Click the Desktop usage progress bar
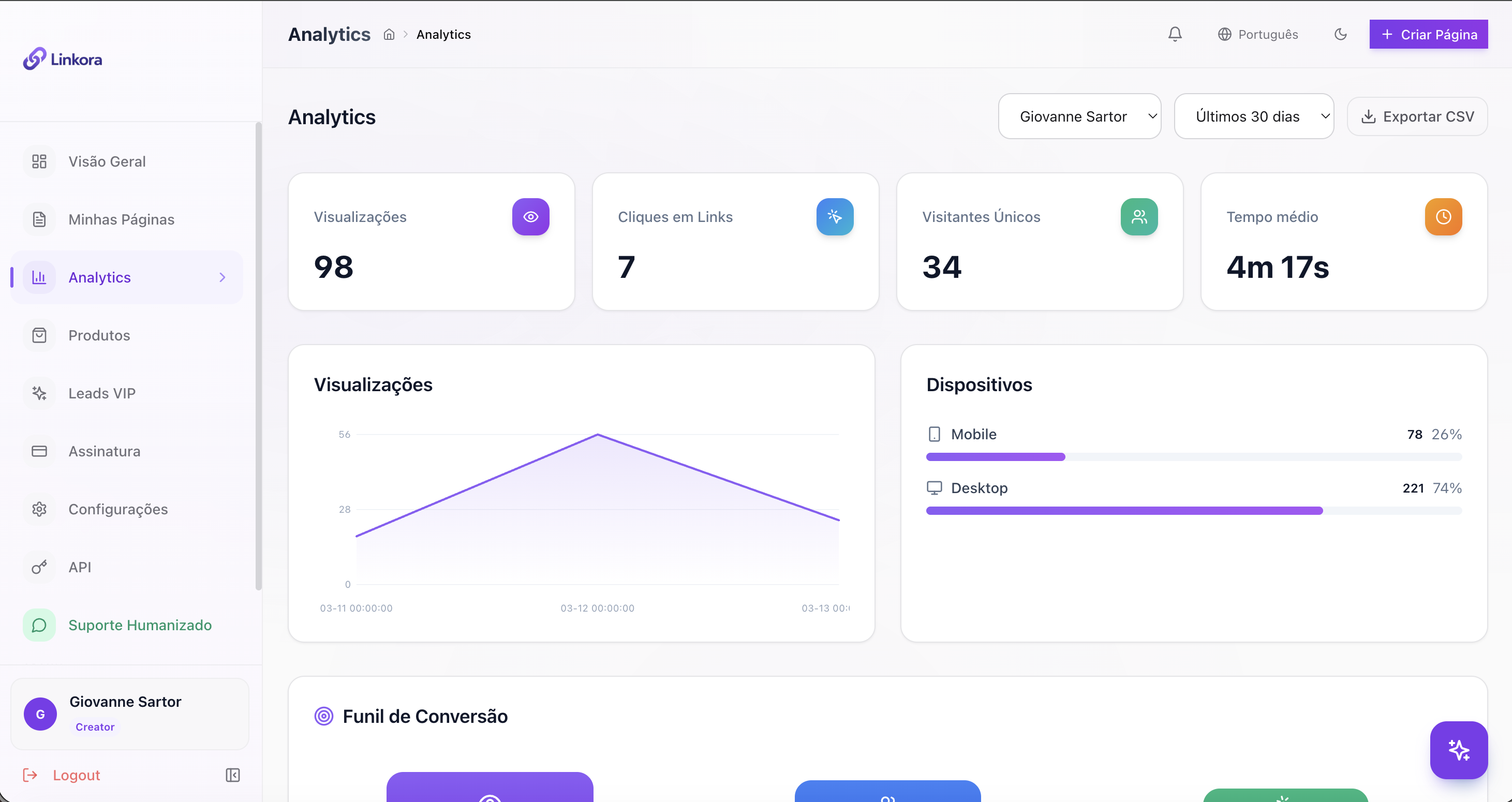 [x=1194, y=511]
